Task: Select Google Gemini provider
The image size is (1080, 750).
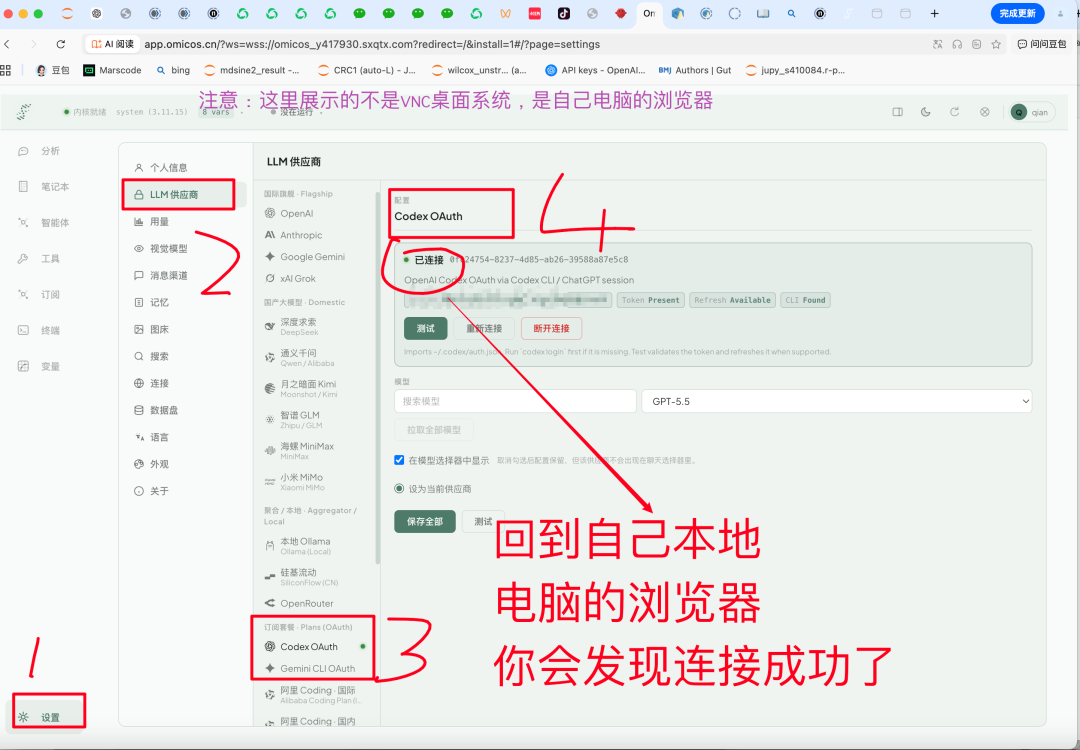Action: click(305, 256)
